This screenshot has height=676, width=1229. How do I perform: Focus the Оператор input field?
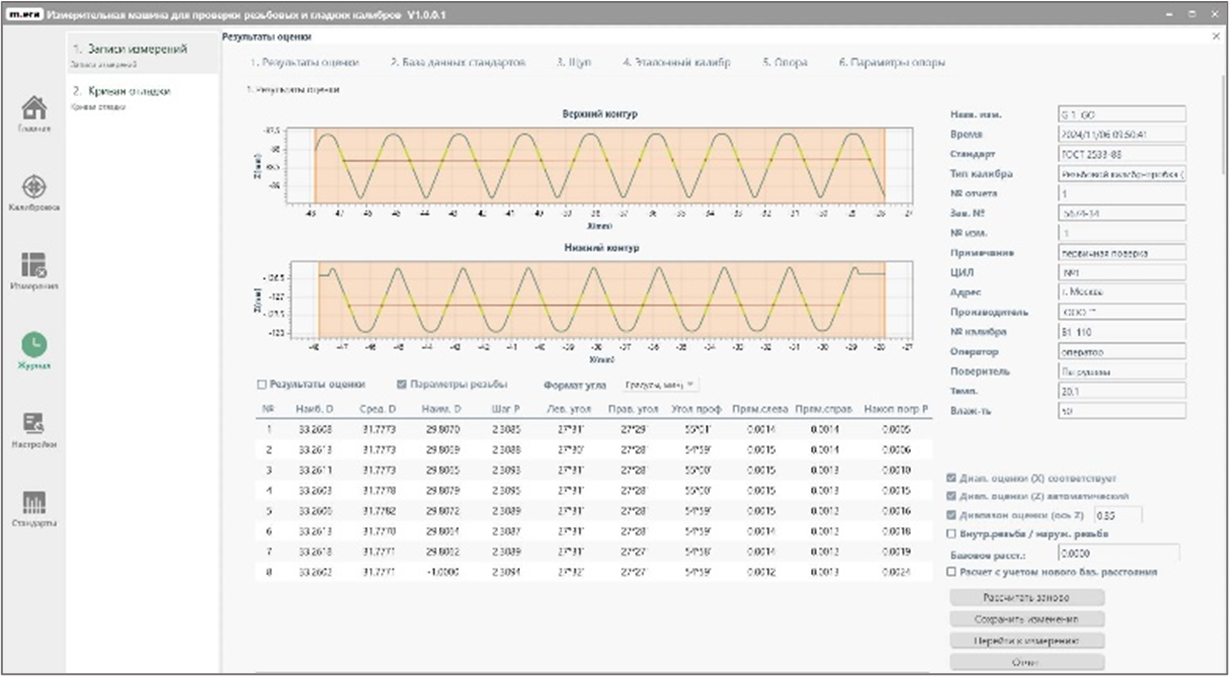click(1121, 351)
